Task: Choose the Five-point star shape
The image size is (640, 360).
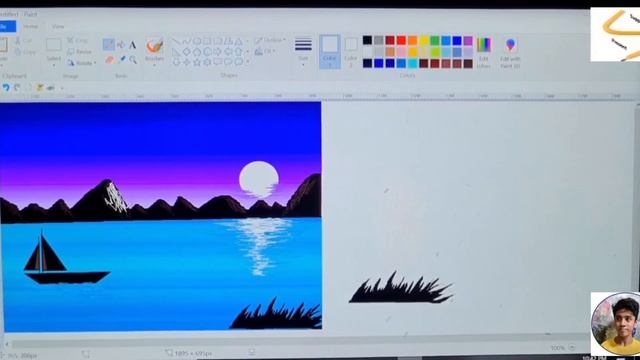Action: point(197,62)
